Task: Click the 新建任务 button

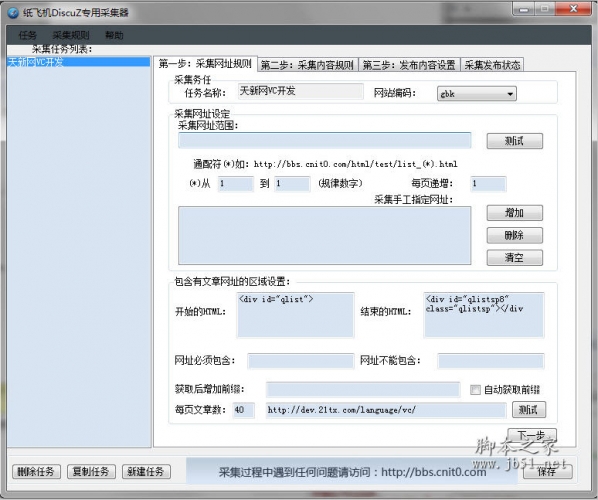Action: (146, 472)
